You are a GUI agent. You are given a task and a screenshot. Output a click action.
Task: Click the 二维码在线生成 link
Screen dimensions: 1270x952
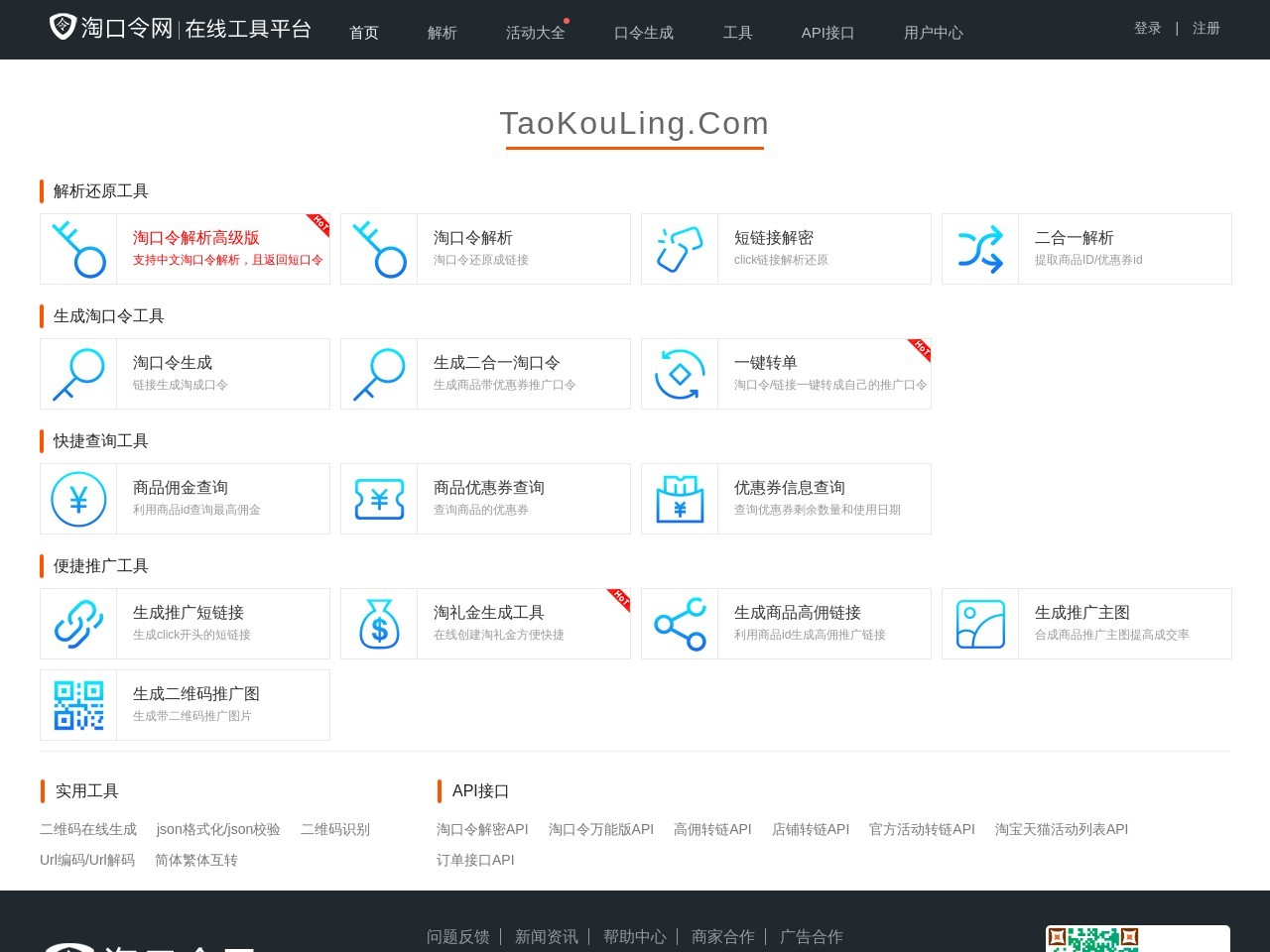(x=88, y=829)
